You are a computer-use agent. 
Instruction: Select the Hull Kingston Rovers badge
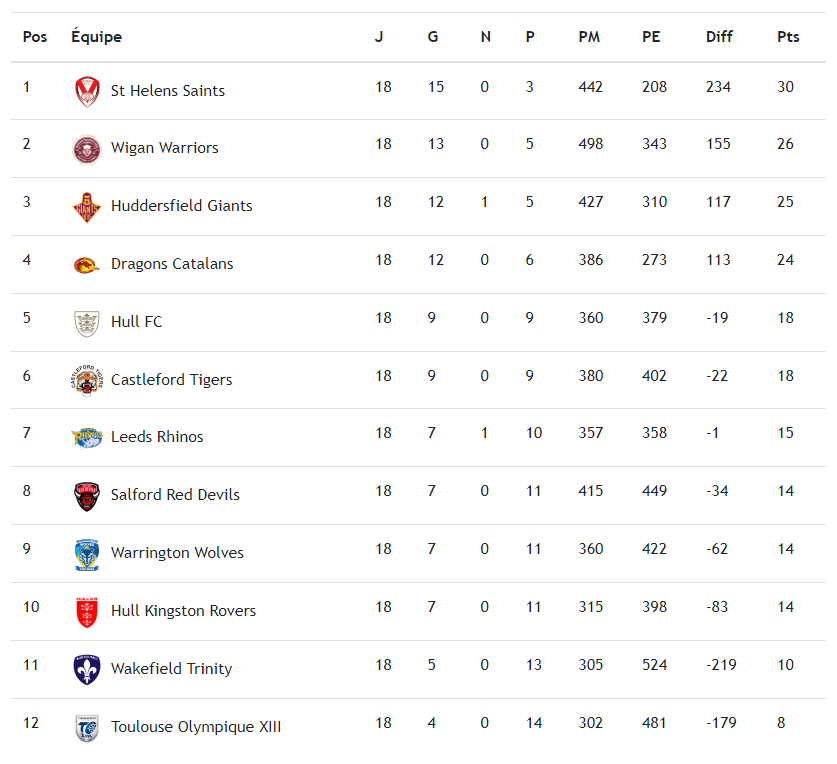point(87,611)
